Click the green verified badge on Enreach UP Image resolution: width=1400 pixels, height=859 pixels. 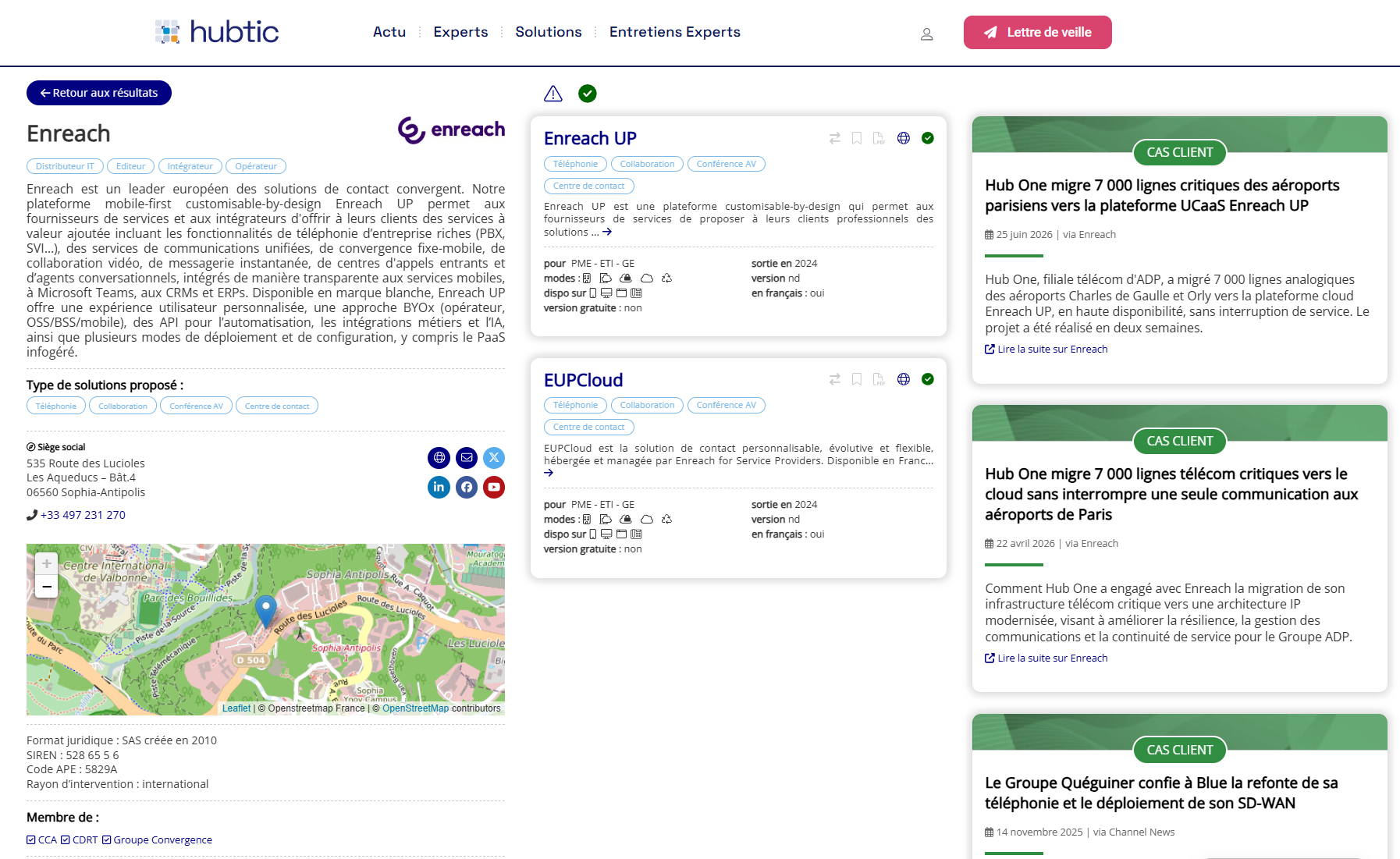click(928, 138)
